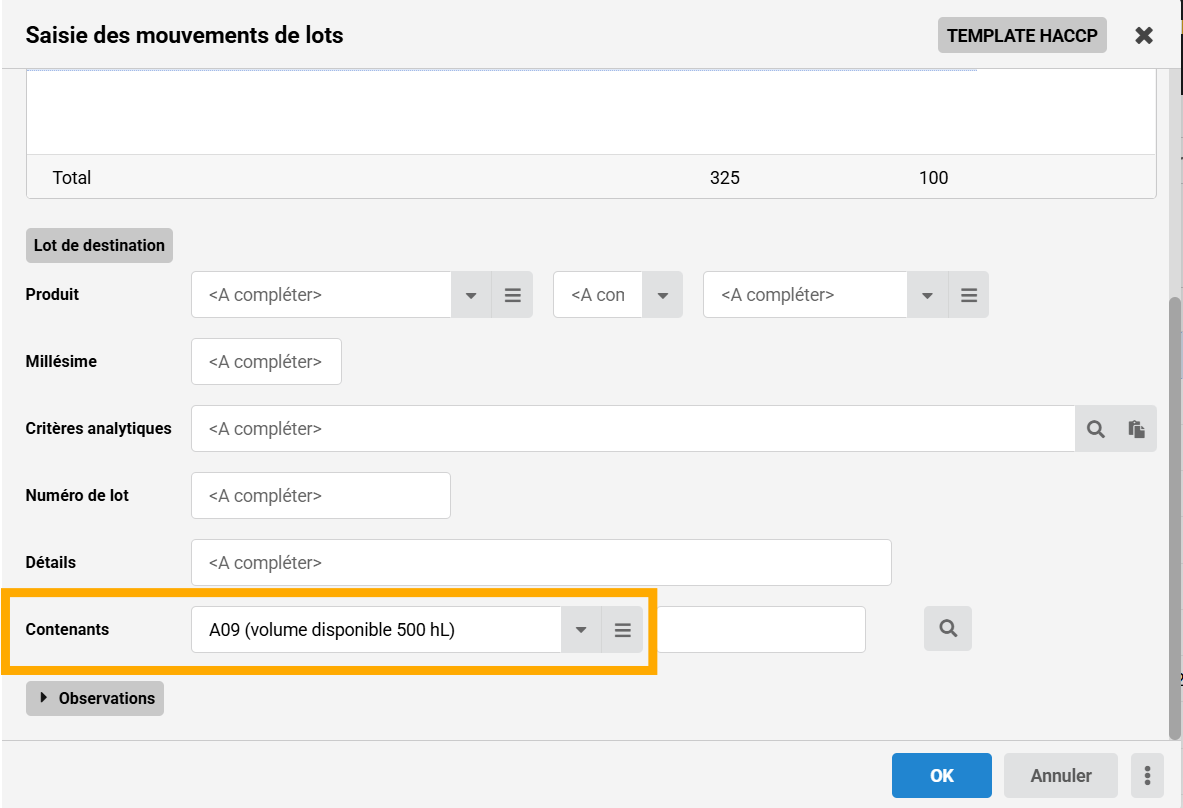Open the three-dot more options menu
This screenshot has width=1183, height=808.
tap(1147, 775)
